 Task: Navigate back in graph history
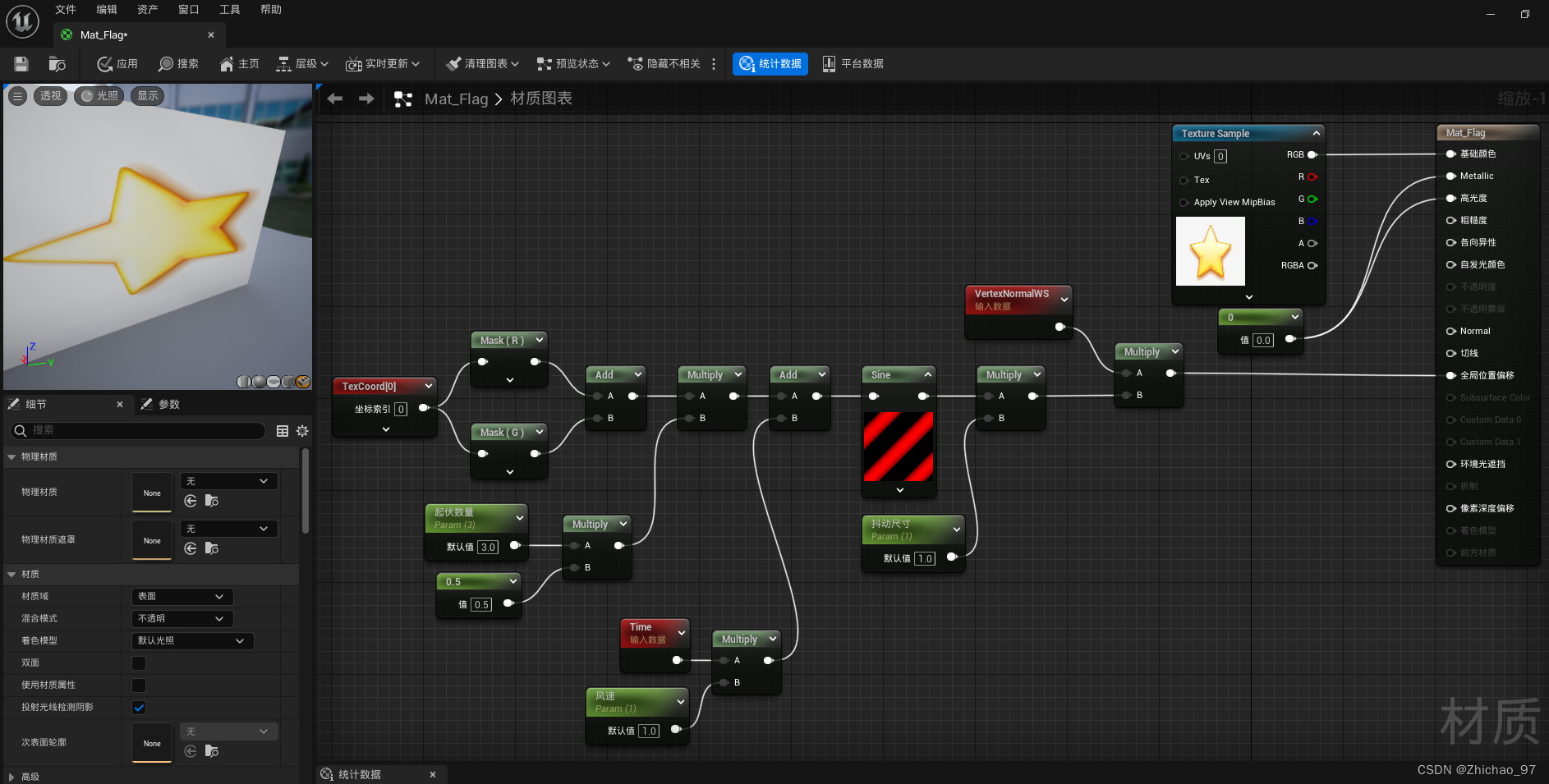[335, 99]
